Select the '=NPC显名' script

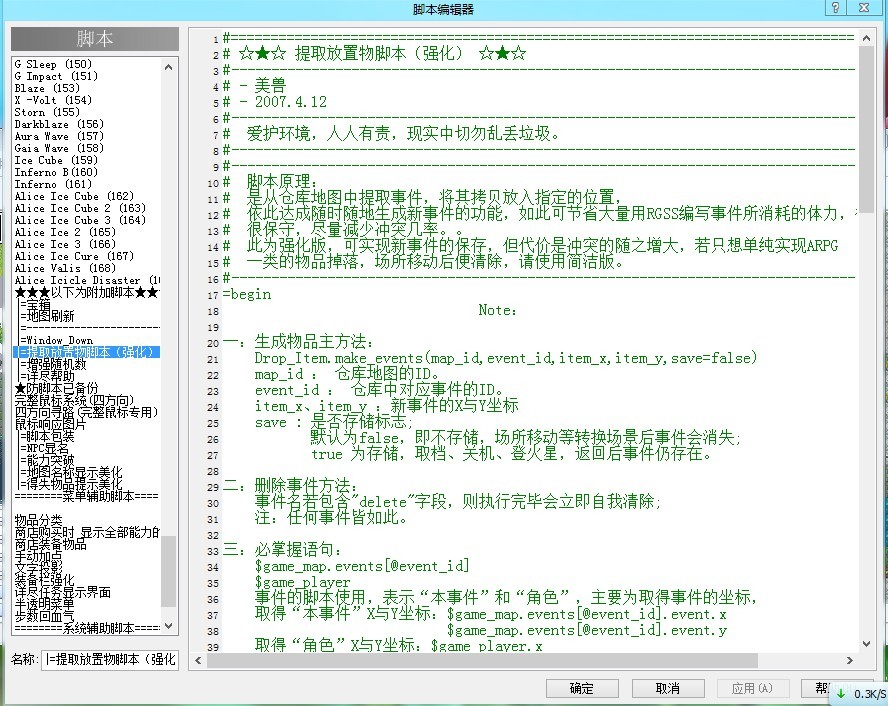coord(44,448)
